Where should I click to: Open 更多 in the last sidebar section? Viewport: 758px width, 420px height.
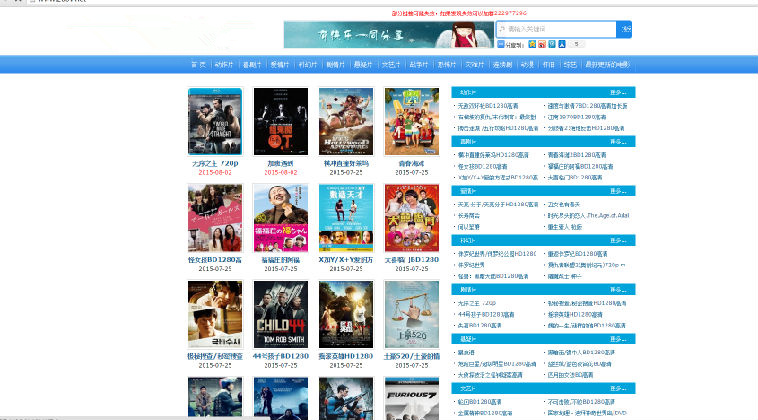(x=618, y=388)
